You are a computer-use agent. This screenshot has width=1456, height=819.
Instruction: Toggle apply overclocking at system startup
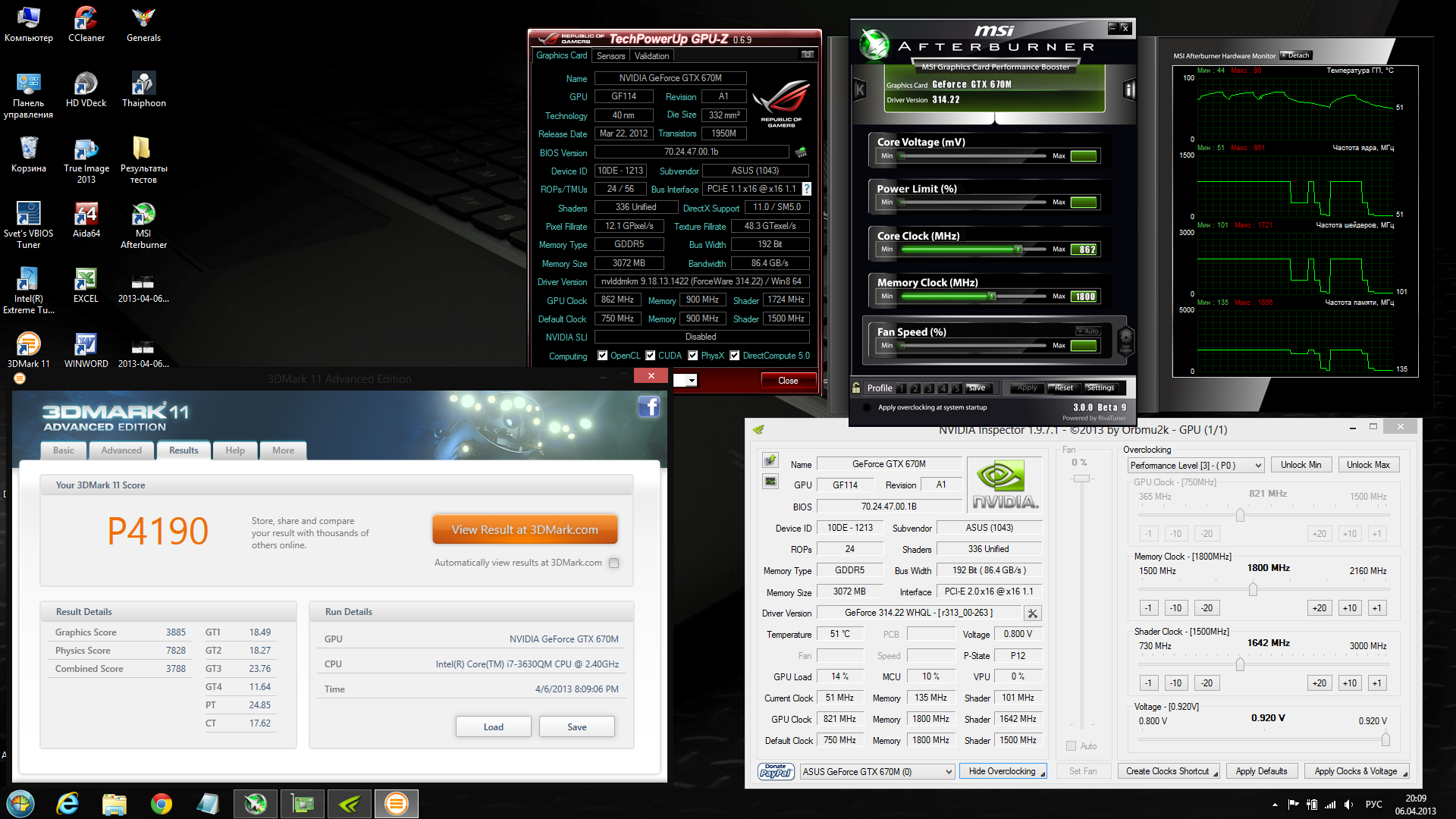(x=867, y=407)
